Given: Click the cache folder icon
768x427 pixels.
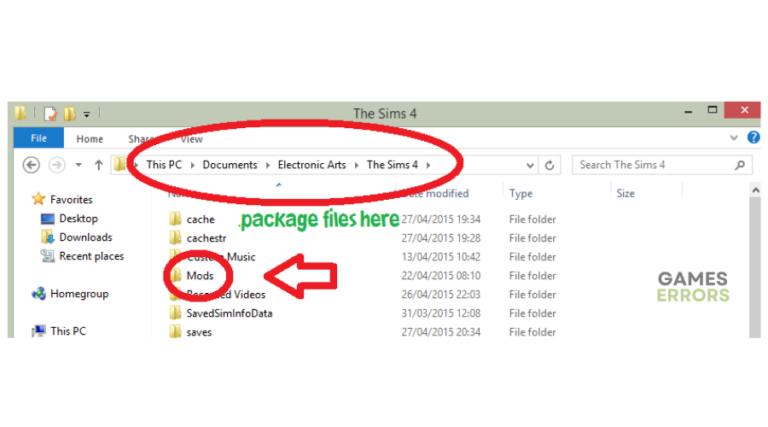Looking at the screenshot, I should click(175, 219).
